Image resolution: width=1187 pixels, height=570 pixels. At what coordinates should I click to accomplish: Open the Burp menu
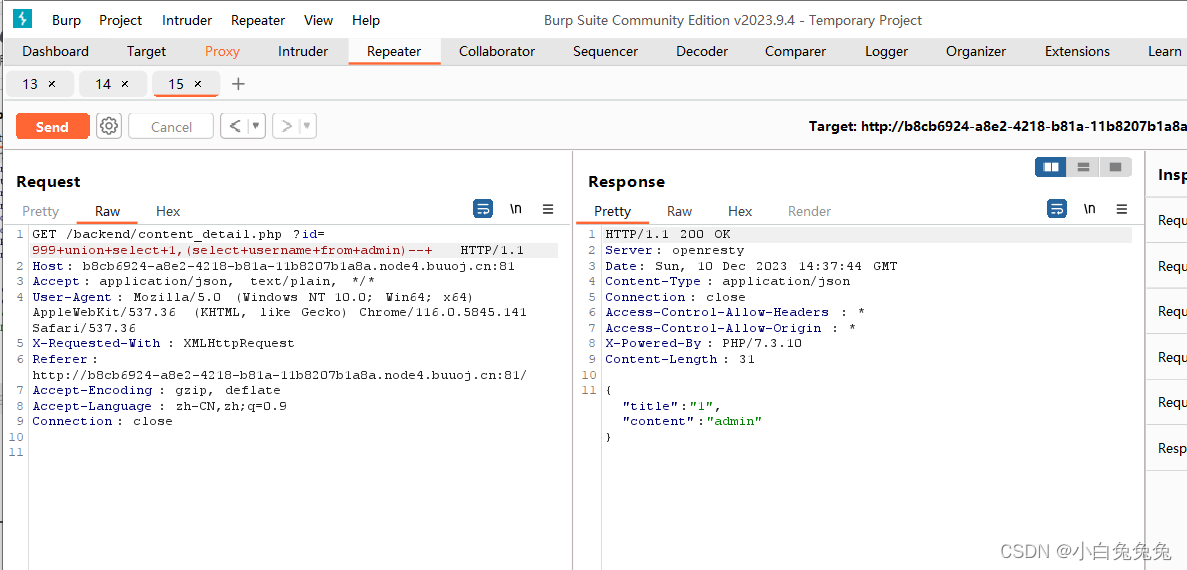coord(67,20)
